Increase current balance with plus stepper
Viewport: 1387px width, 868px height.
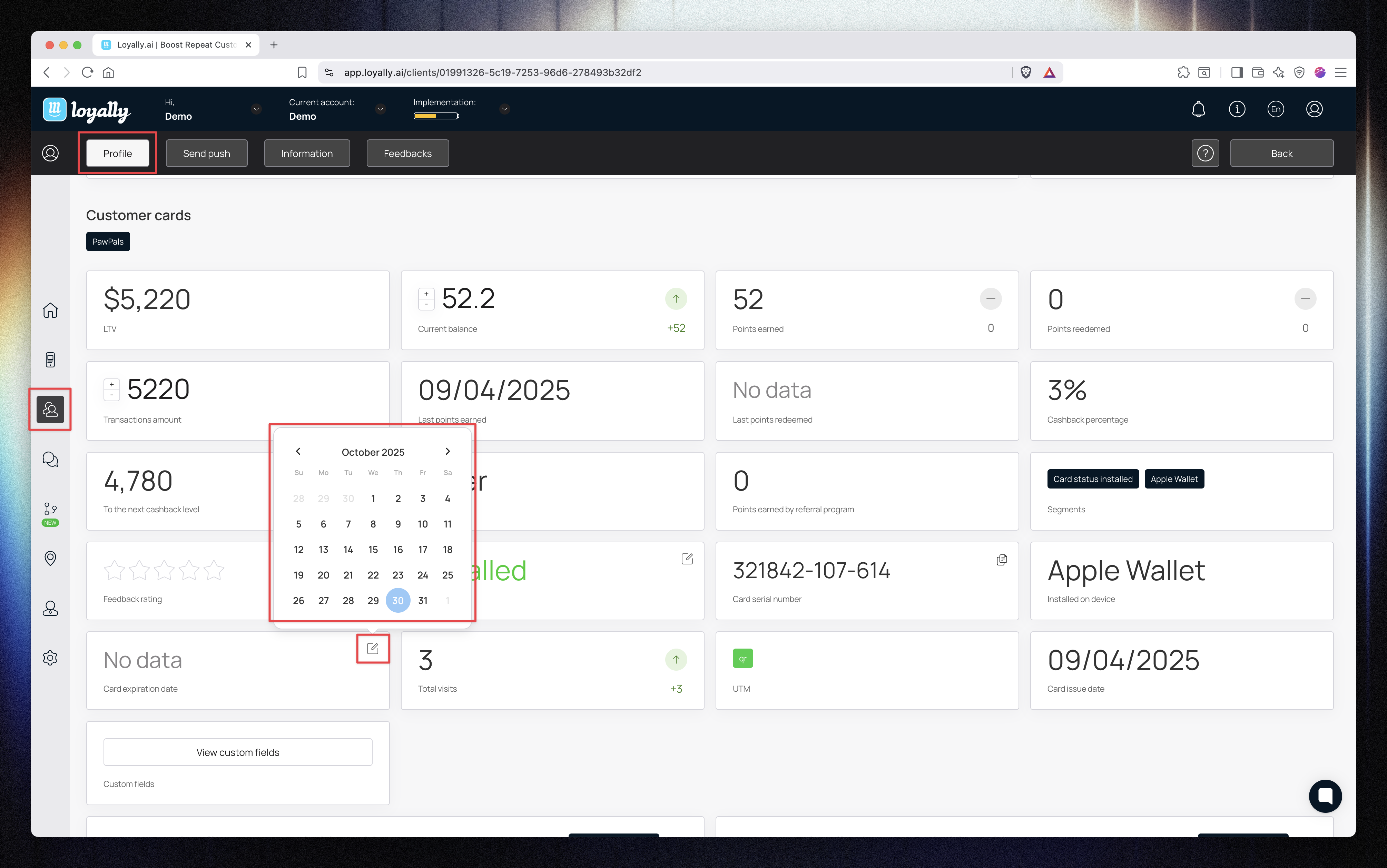pos(426,293)
